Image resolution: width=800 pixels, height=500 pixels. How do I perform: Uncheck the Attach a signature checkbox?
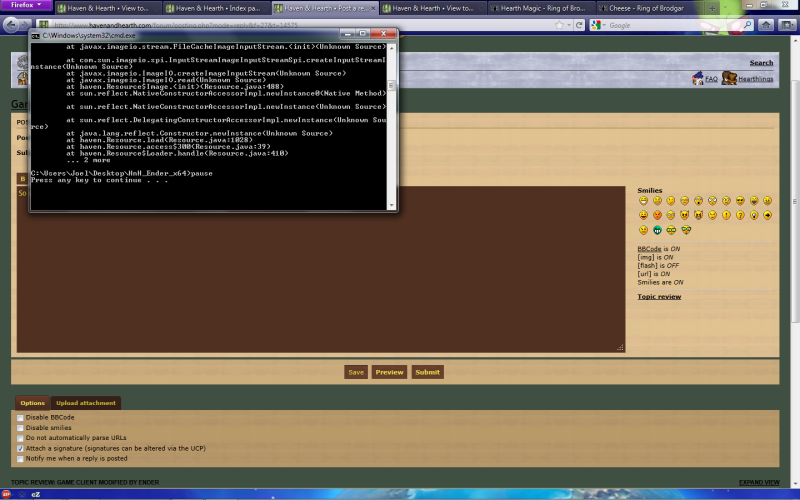click(20, 448)
